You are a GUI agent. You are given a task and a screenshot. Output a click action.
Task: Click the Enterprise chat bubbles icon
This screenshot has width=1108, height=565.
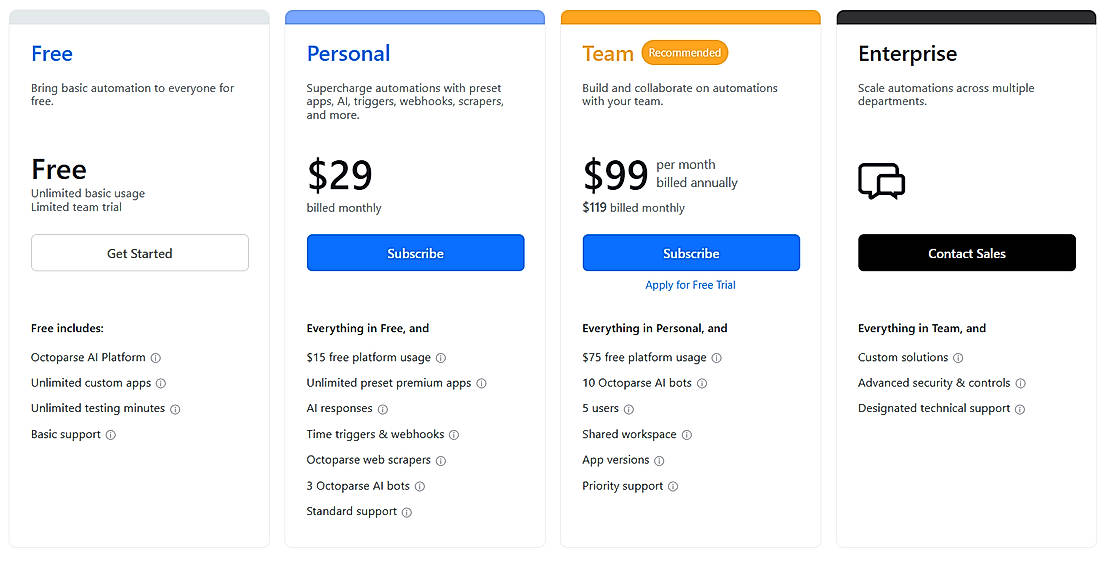point(881,181)
